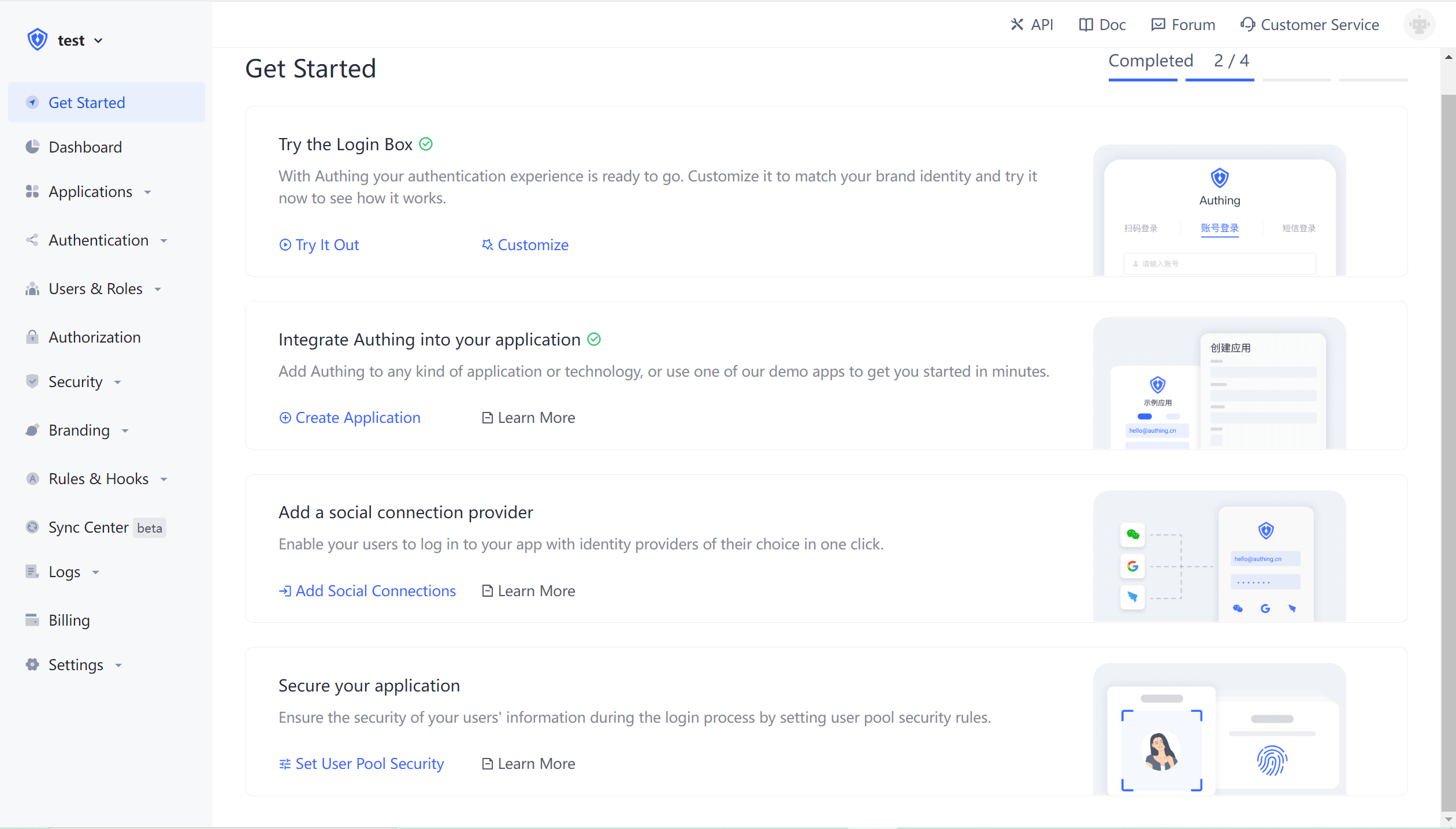This screenshot has height=829, width=1456.
Task: Click the Customer Service headset icon
Action: point(1247,24)
